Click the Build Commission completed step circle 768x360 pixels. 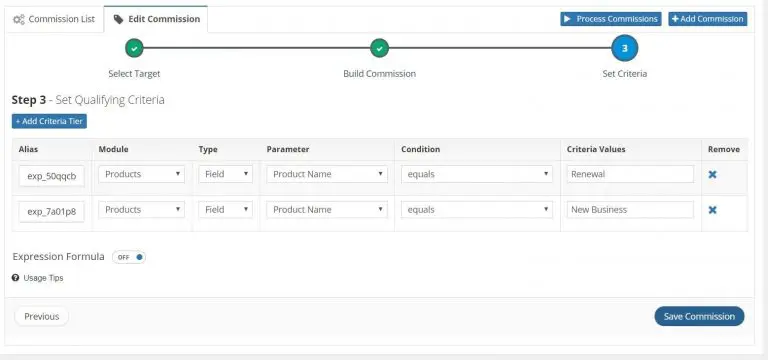pyautogui.click(x=379, y=48)
